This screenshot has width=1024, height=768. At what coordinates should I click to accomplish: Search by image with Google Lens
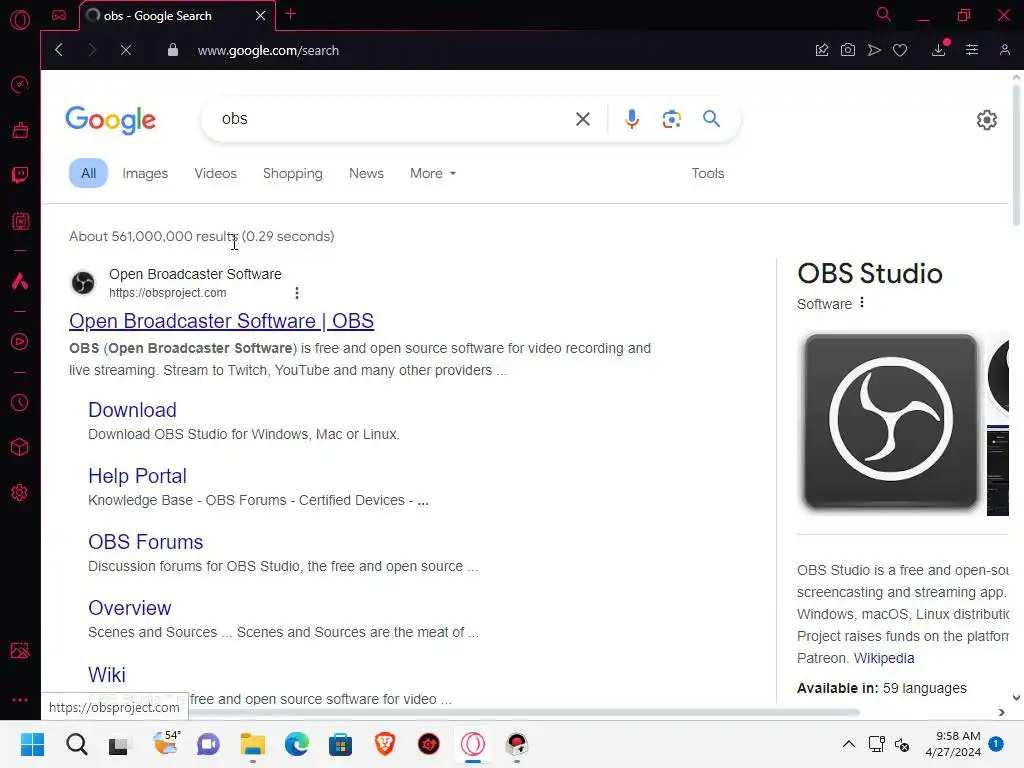pos(671,119)
